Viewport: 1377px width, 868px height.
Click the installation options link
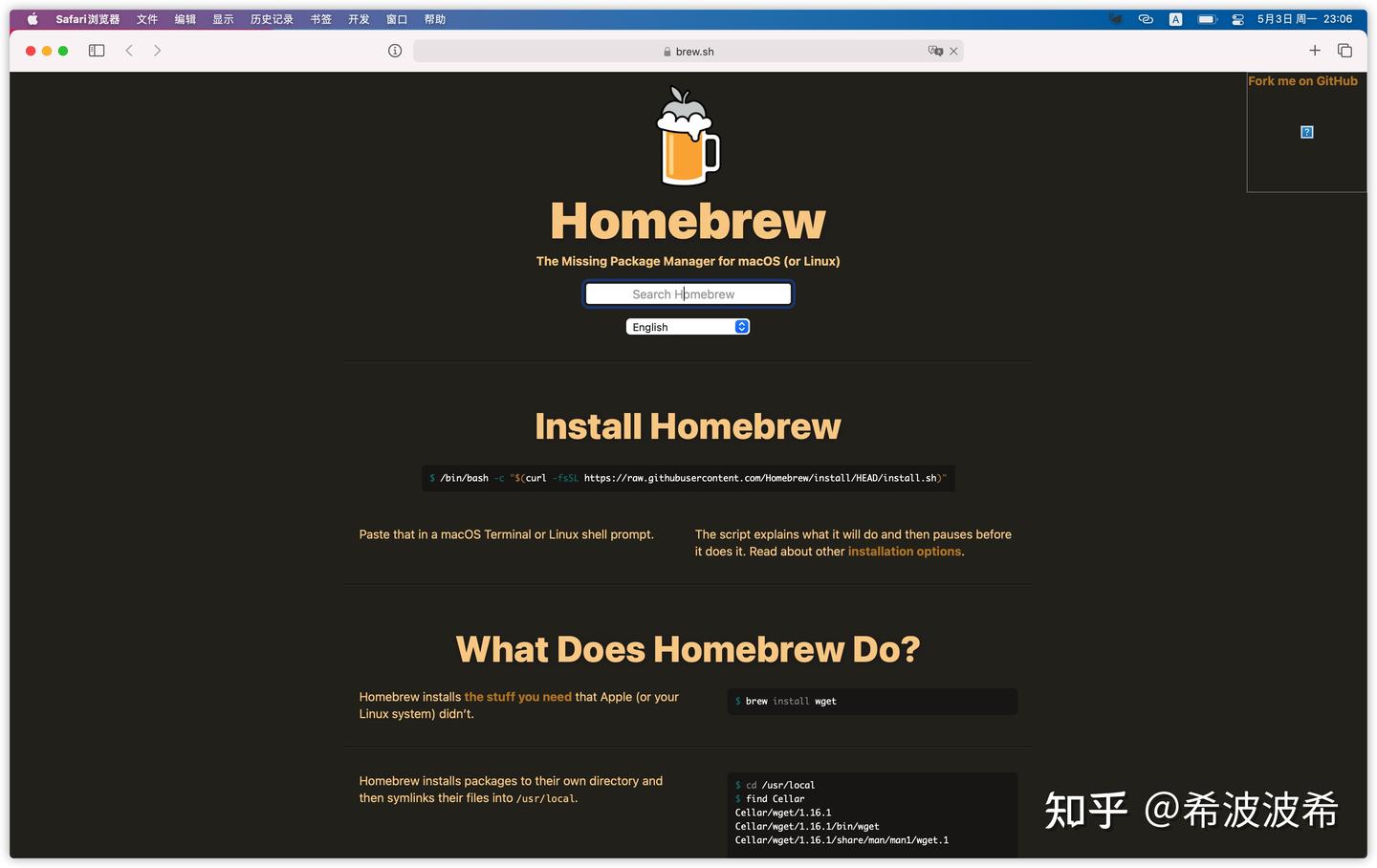(x=903, y=552)
